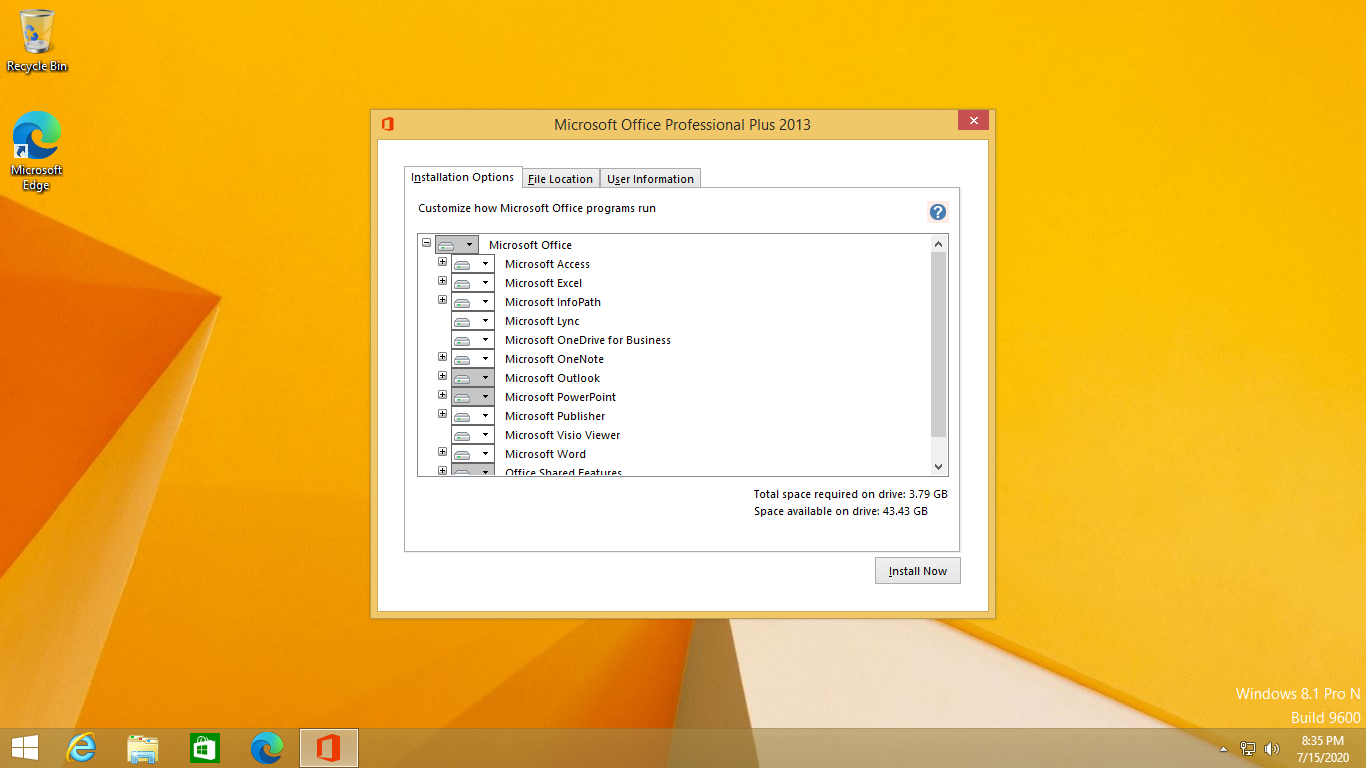1366x768 pixels.
Task: Open File Explorer from taskbar
Action: [x=143, y=748]
